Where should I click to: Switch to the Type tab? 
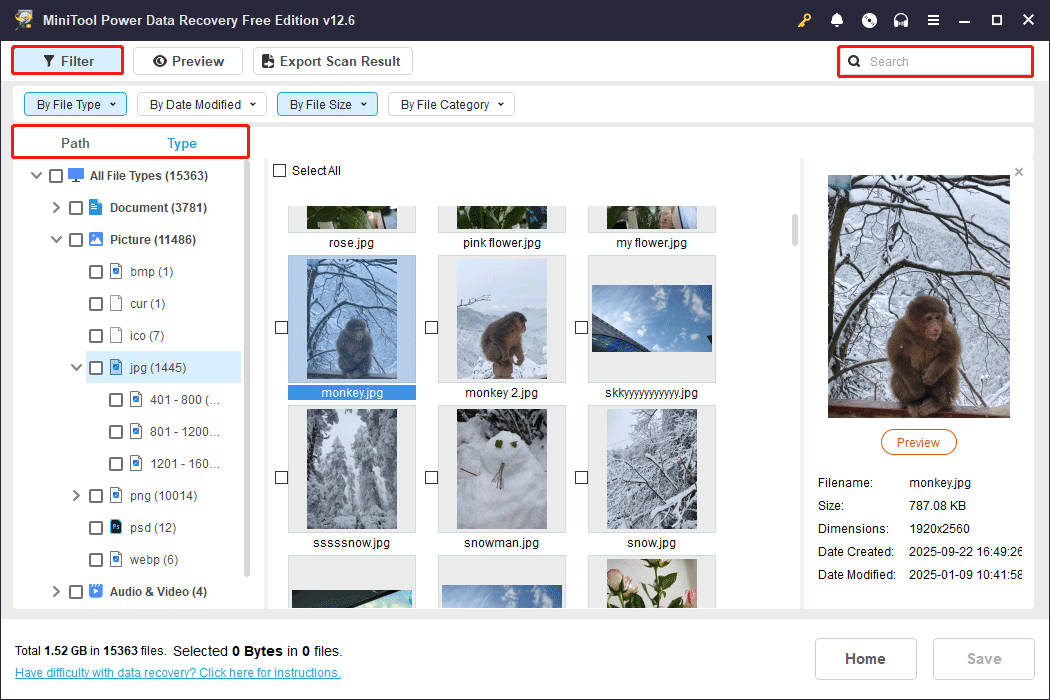182,143
